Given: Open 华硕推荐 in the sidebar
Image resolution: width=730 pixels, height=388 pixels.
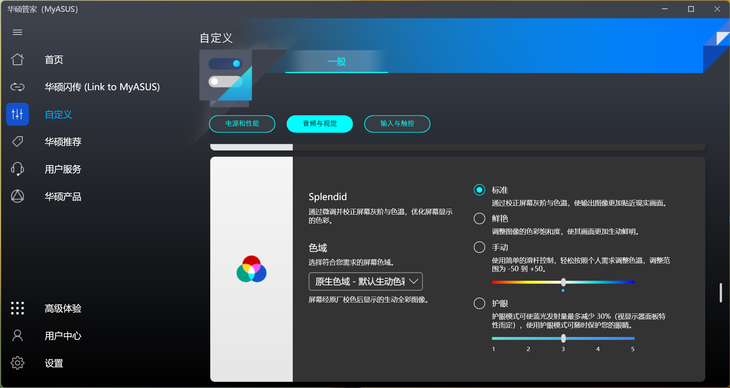Looking at the screenshot, I should coord(63,142).
